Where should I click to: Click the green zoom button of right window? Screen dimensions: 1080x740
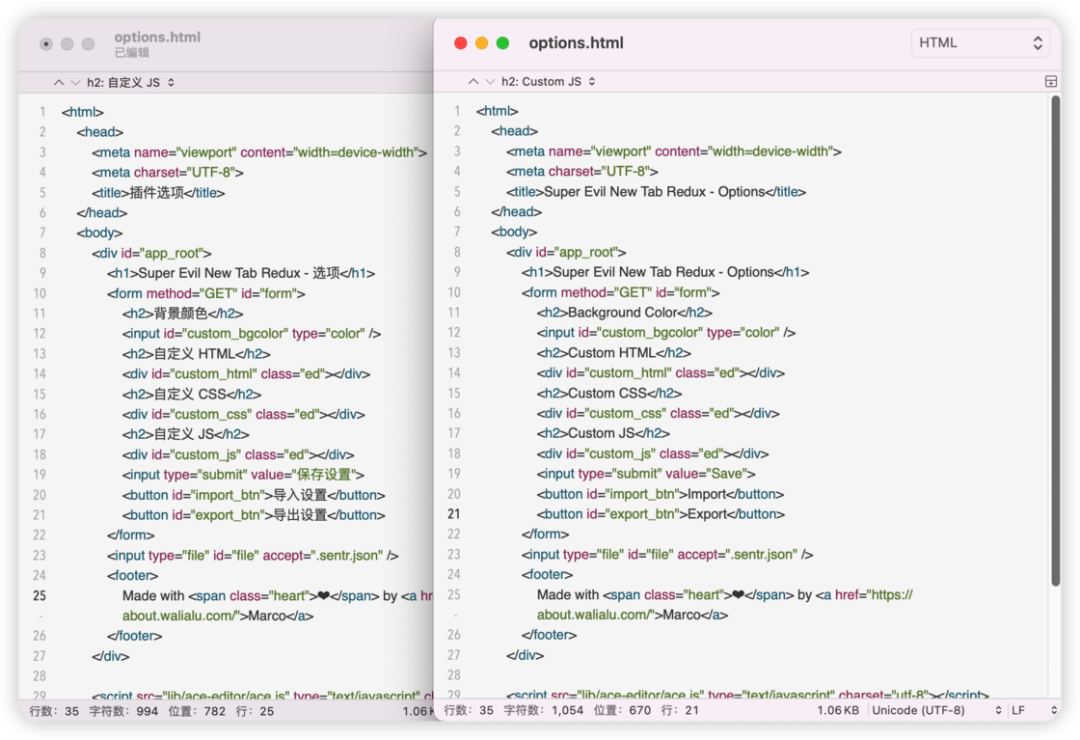(503, 43)
